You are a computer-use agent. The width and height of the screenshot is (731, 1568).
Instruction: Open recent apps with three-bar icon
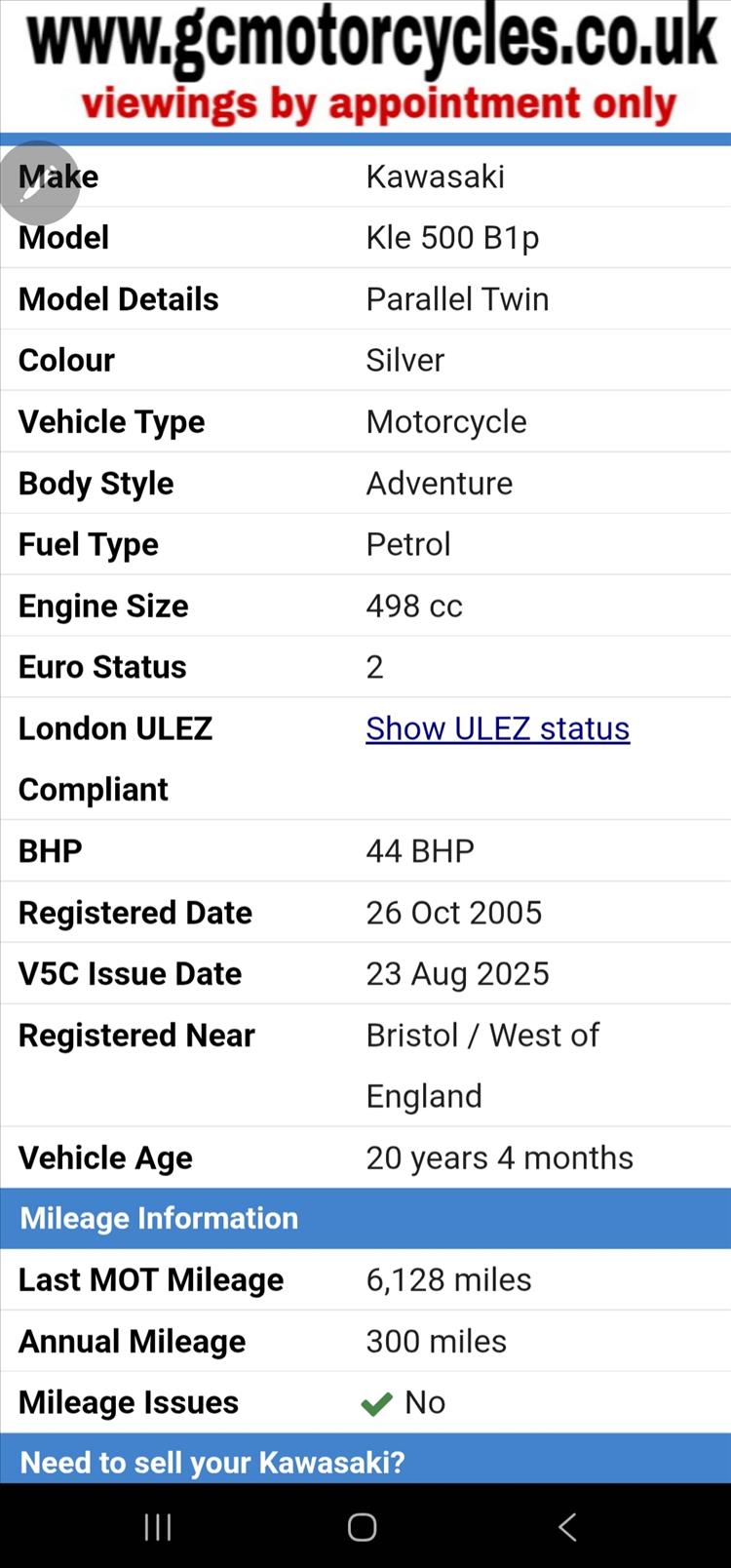point(158,1527)
